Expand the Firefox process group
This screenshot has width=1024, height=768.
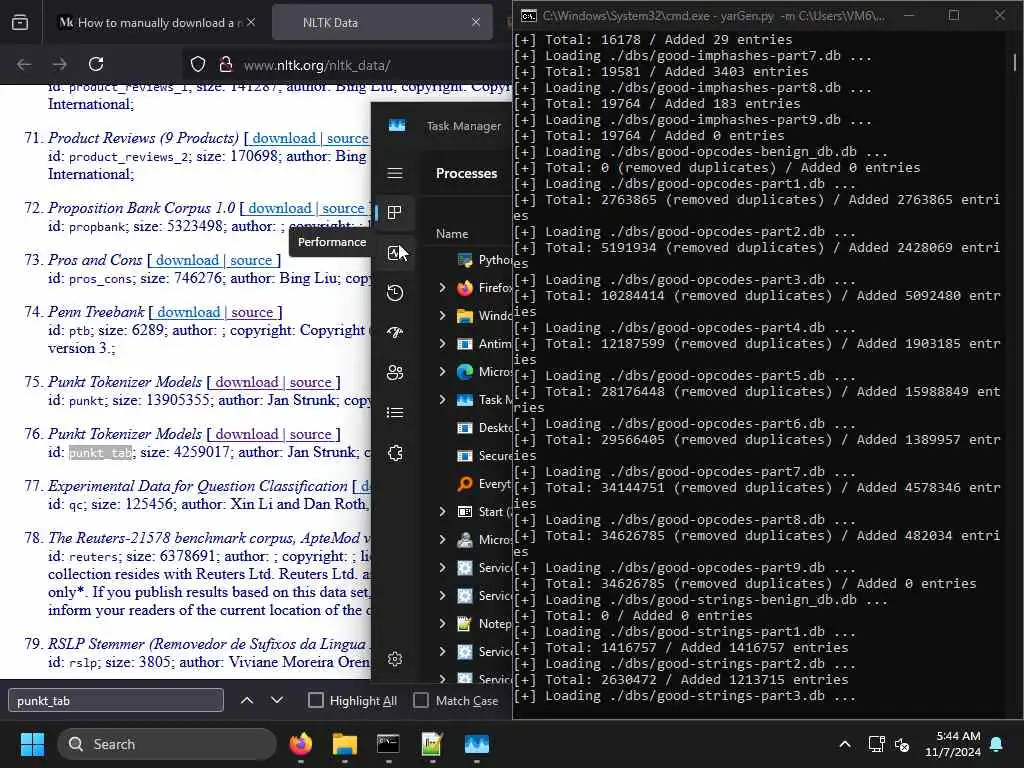[x=442, y=287]
